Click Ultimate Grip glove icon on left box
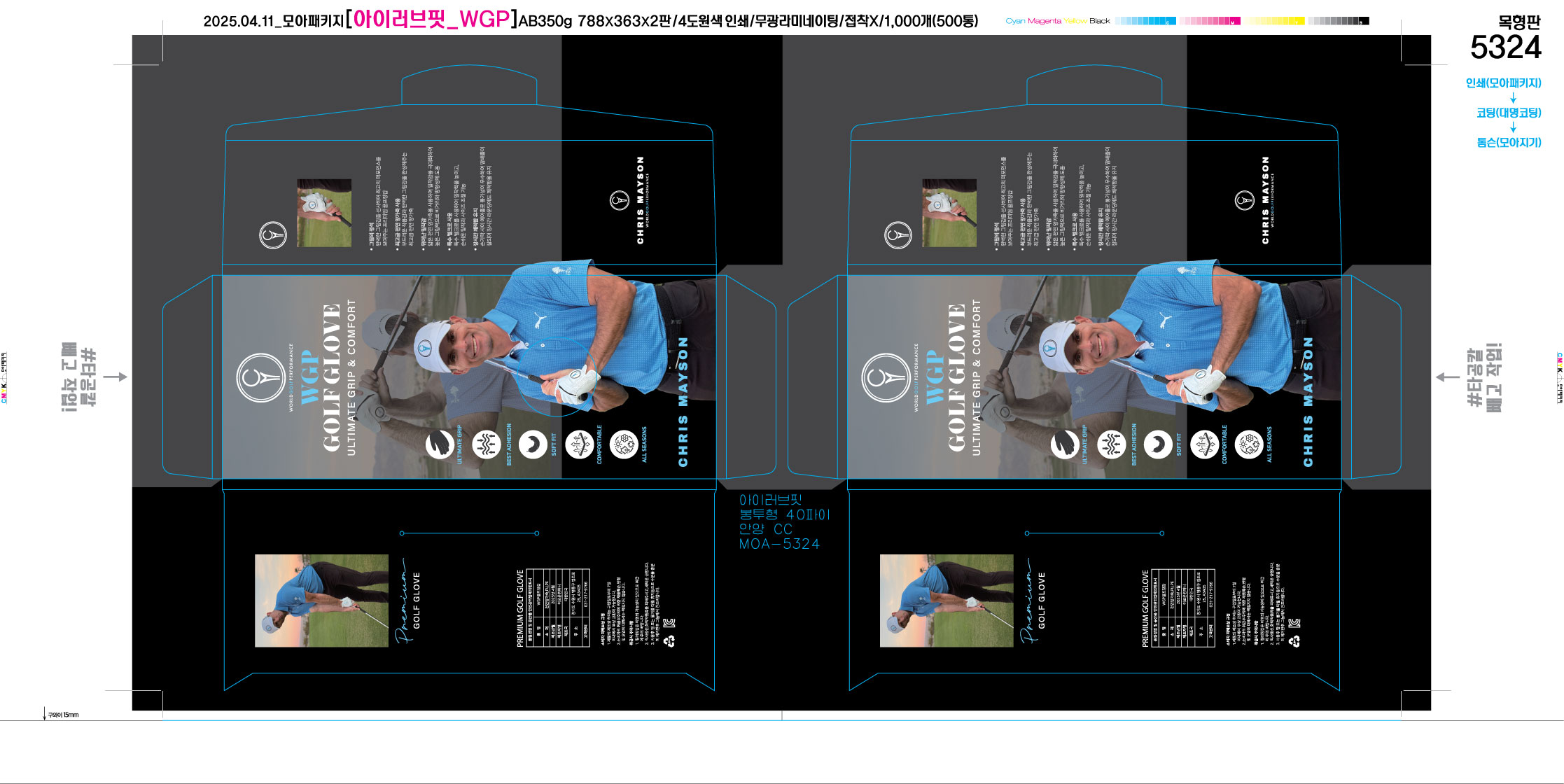 coord(439,444)
